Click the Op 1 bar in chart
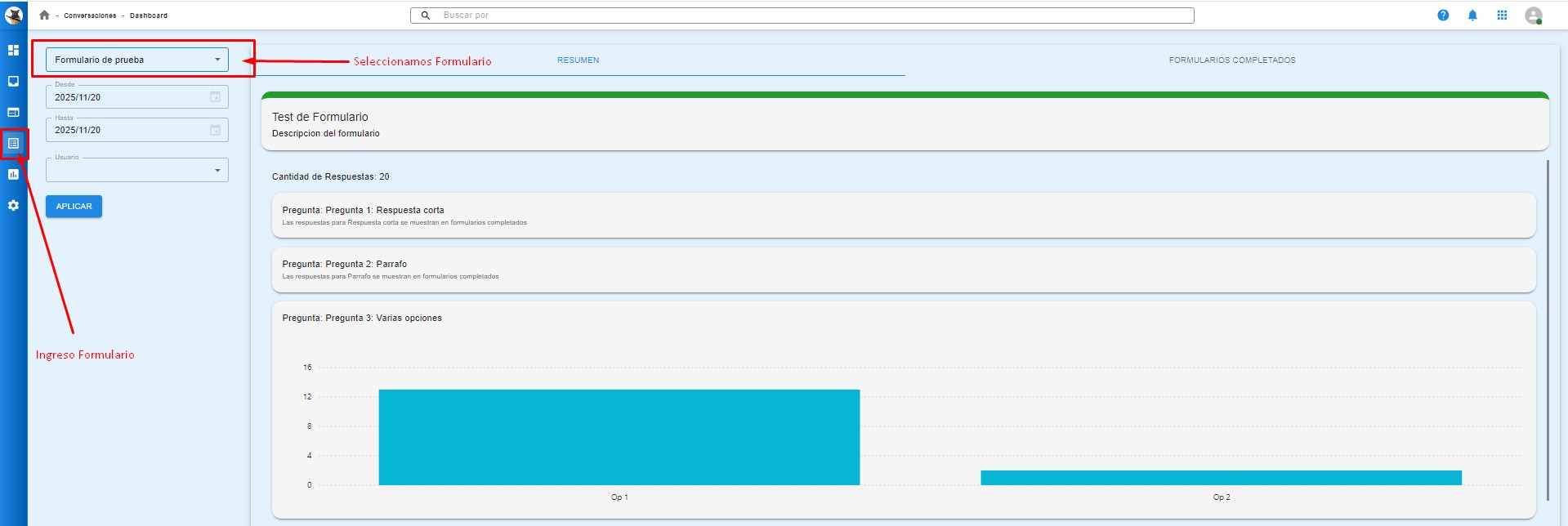The image size is (1568, 526). (619, 437)
